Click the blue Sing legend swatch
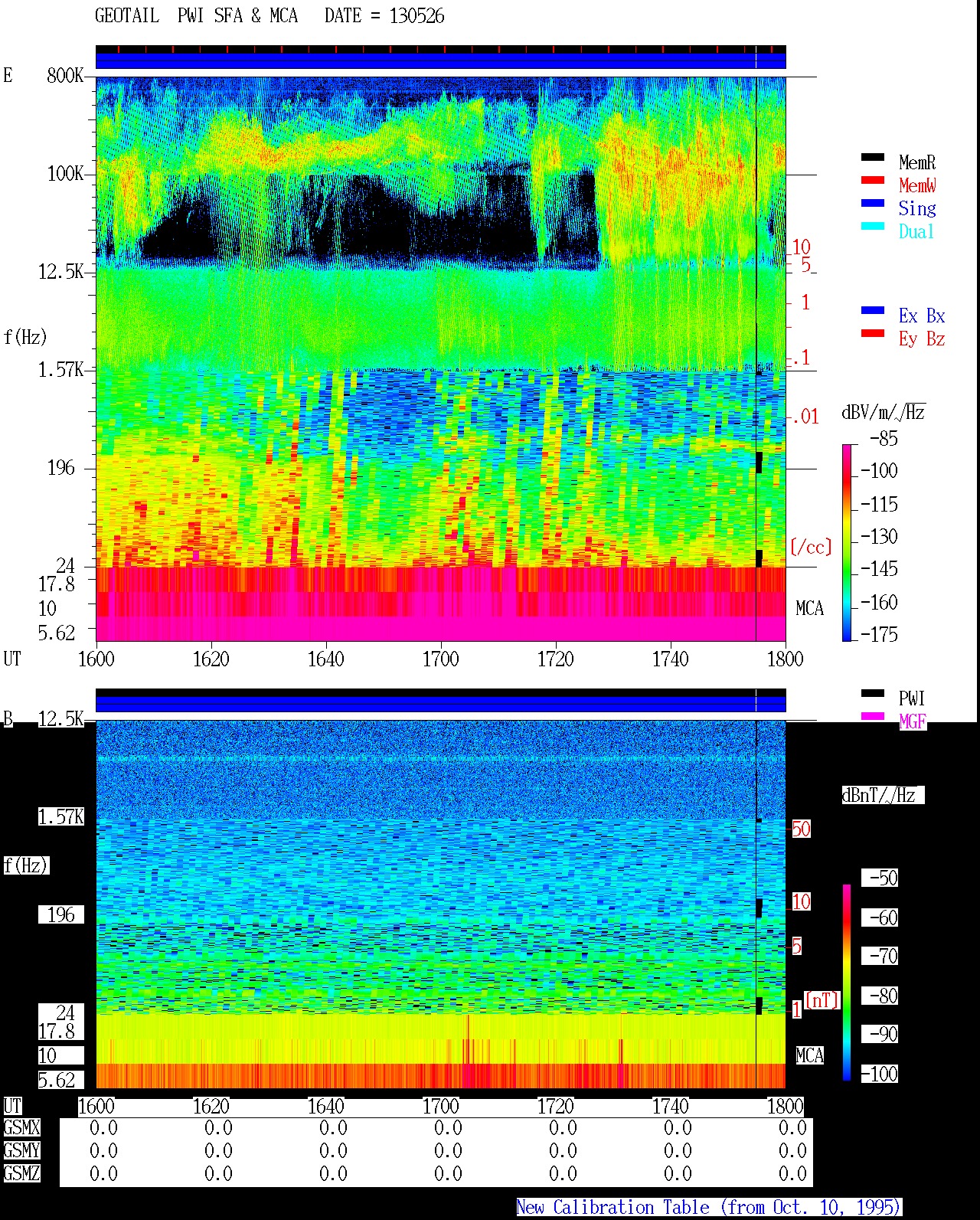 click(873, 204)
